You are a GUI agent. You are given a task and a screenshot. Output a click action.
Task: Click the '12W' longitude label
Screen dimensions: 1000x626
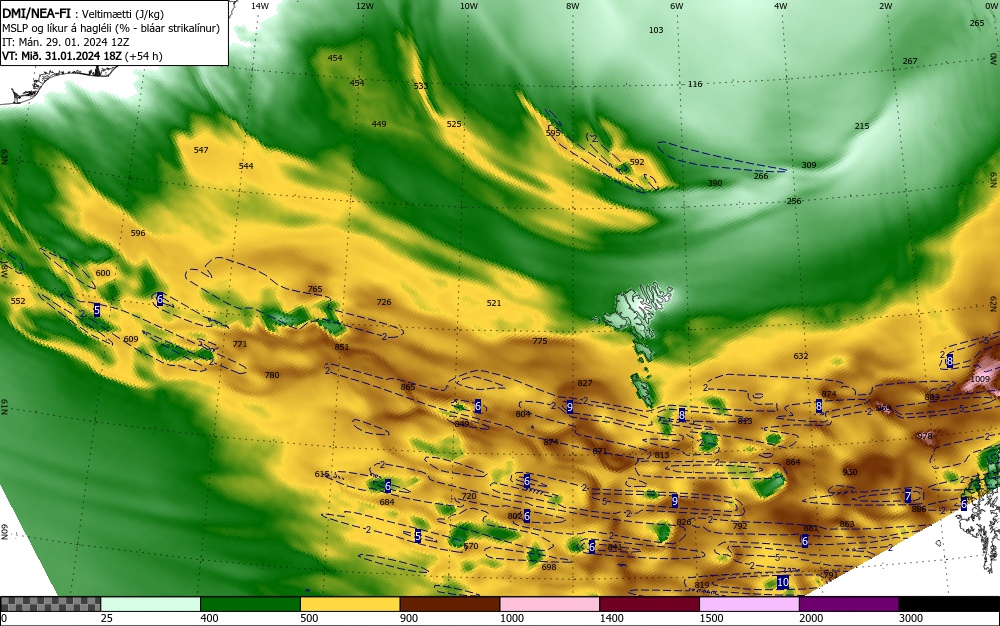tap(364, 6)
